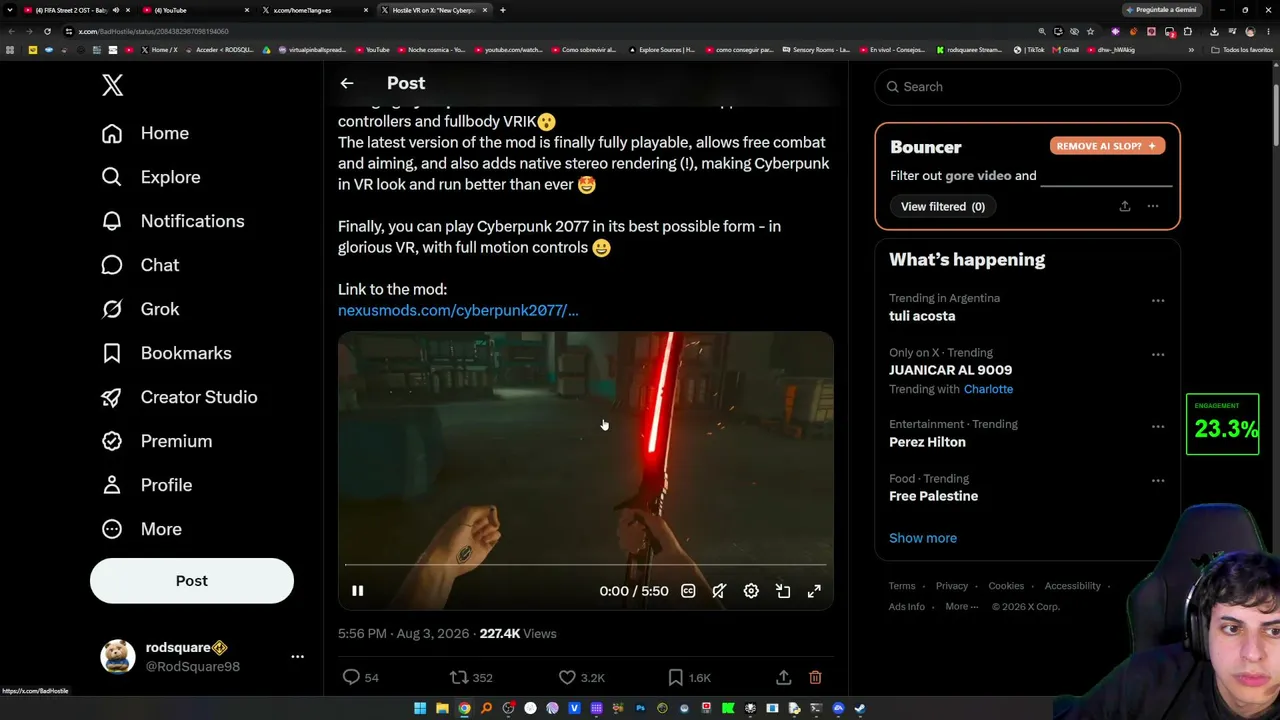Reload the page in Chrome
Screen dimensions: 1280x720
pyautogui.click(x=47, y=31)
